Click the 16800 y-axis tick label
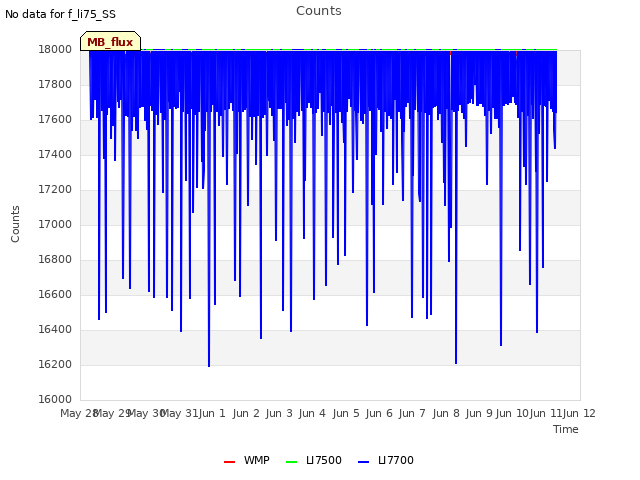Viewport: 640px width, 480px height. pyautogui.click(x=55, y=260)
